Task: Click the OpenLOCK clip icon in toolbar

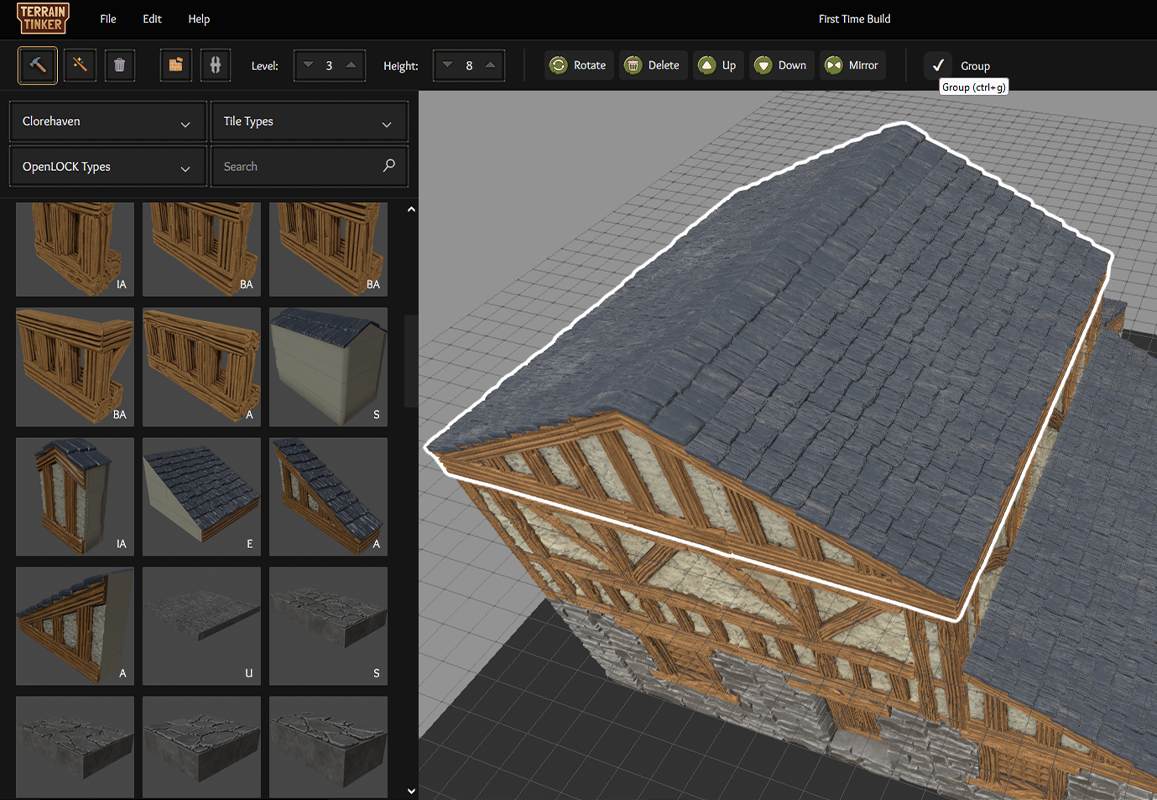Action: click(x=215, y=65)
